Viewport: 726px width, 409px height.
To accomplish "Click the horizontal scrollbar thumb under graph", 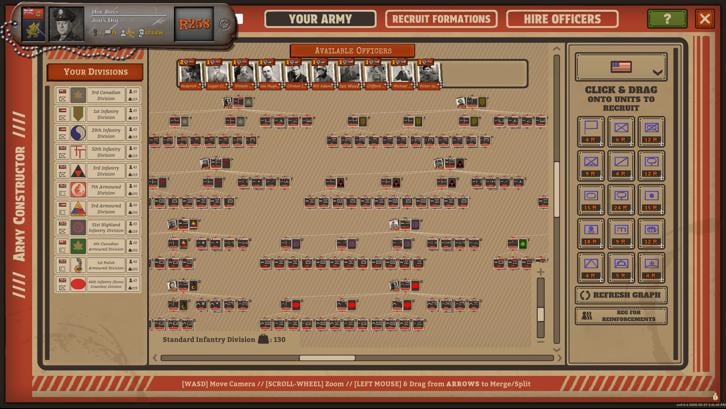I will coord(327,358).
